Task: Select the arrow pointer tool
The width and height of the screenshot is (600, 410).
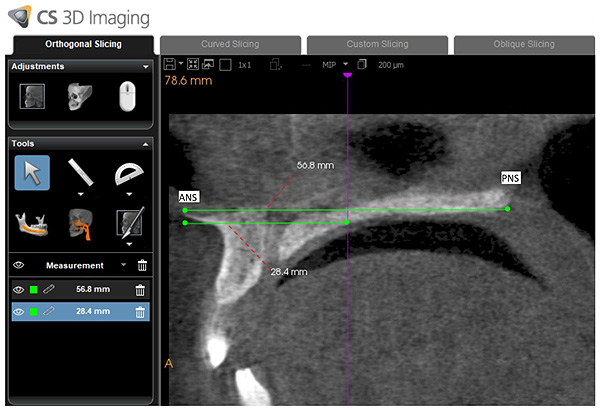Action: (x=32, y=174)
